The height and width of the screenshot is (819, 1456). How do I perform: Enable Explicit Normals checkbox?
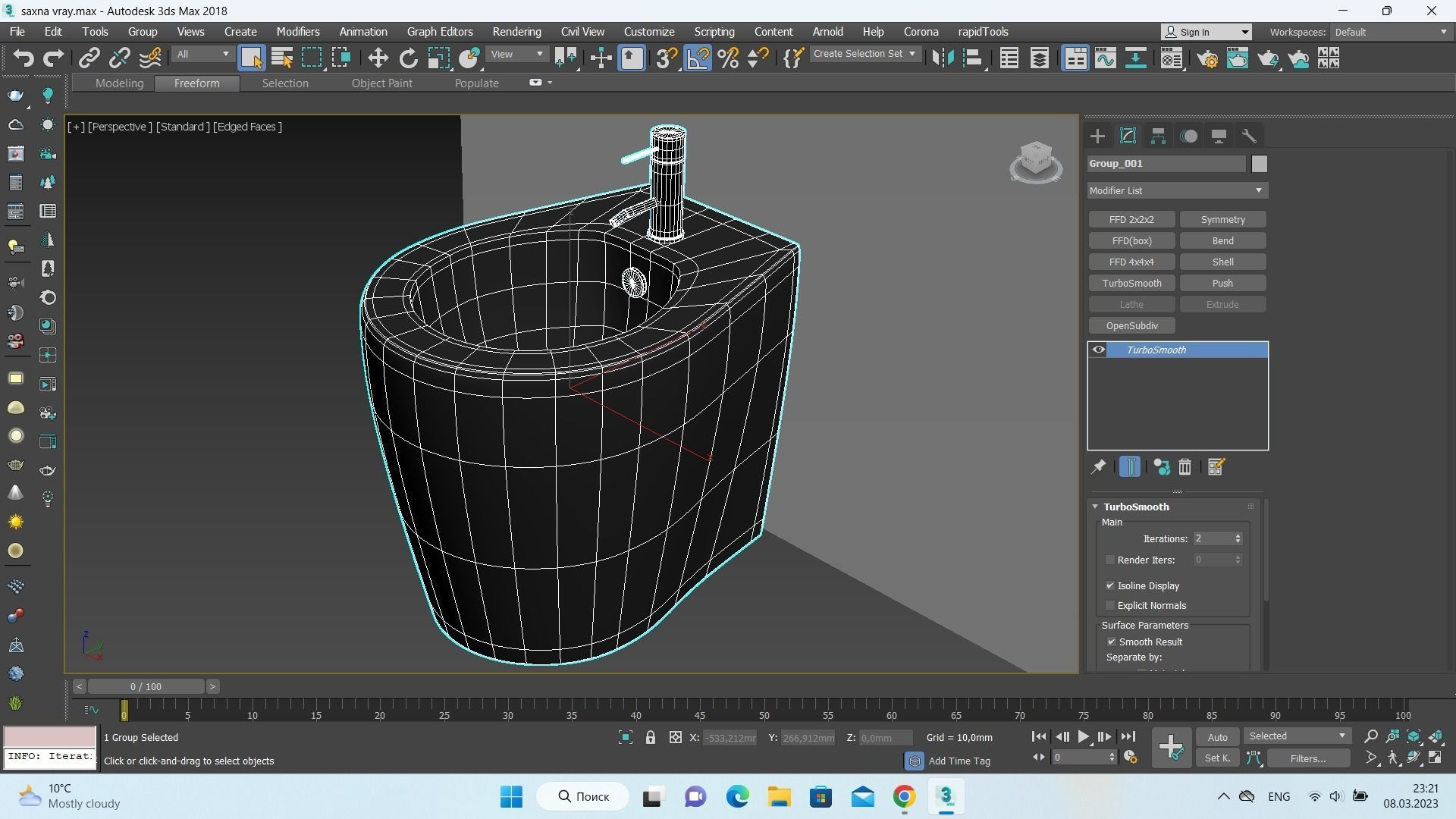click(1110, 605)
